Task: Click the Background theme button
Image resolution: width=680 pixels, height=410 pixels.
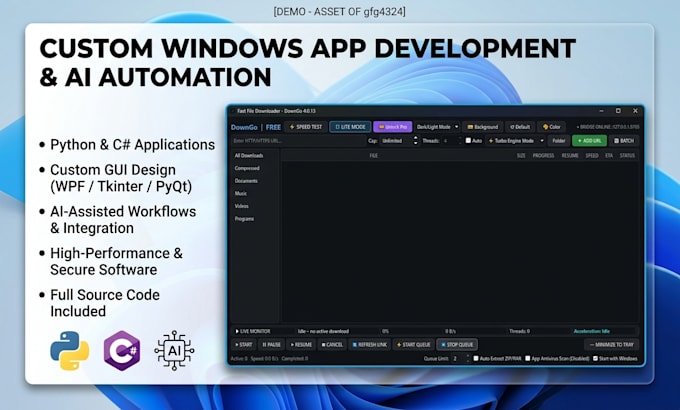Action: click(x=482, y=127)
